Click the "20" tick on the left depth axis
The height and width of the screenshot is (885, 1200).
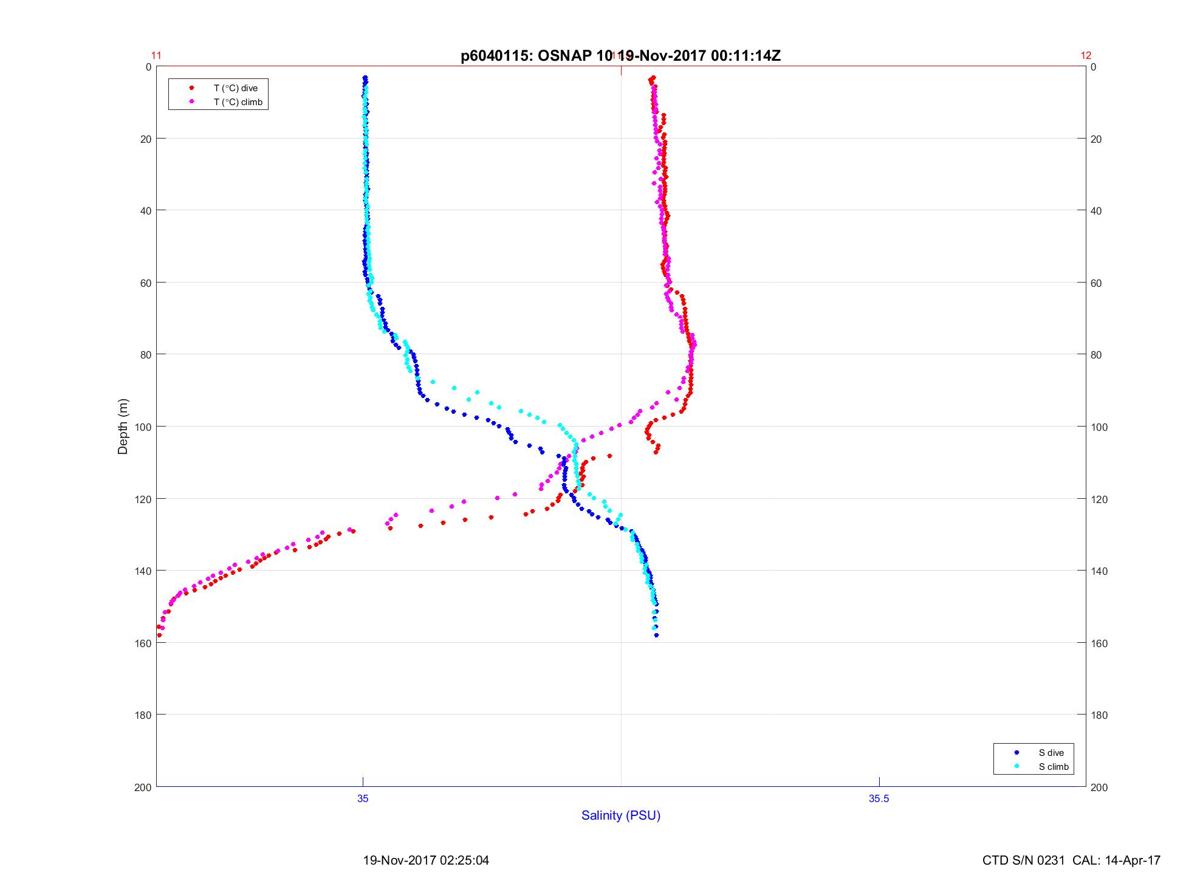(x=146, y=139)
